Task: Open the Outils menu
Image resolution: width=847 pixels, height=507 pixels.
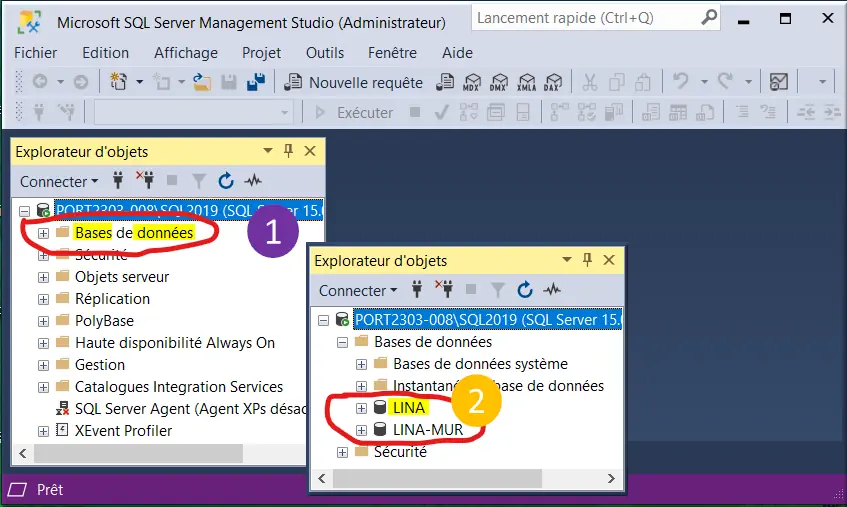Action: click(x=325, y=52)
